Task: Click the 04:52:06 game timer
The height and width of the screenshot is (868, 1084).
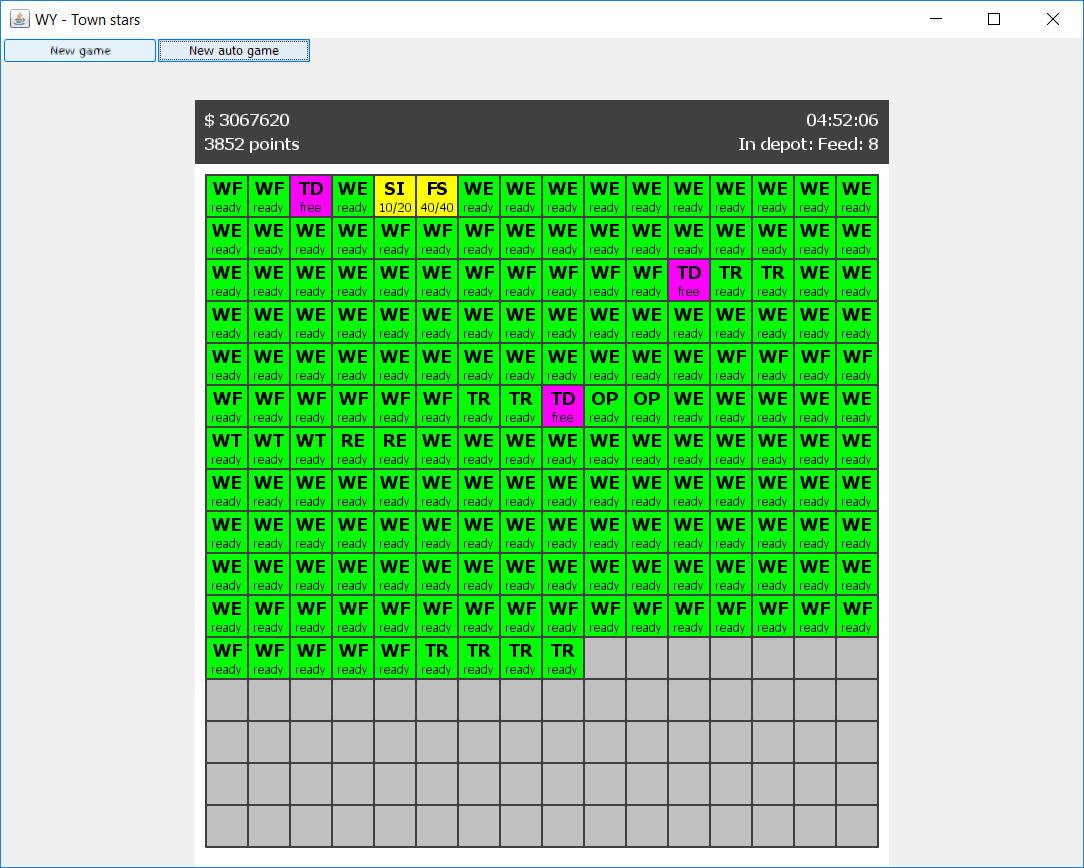Action: [x=842, y=120]
